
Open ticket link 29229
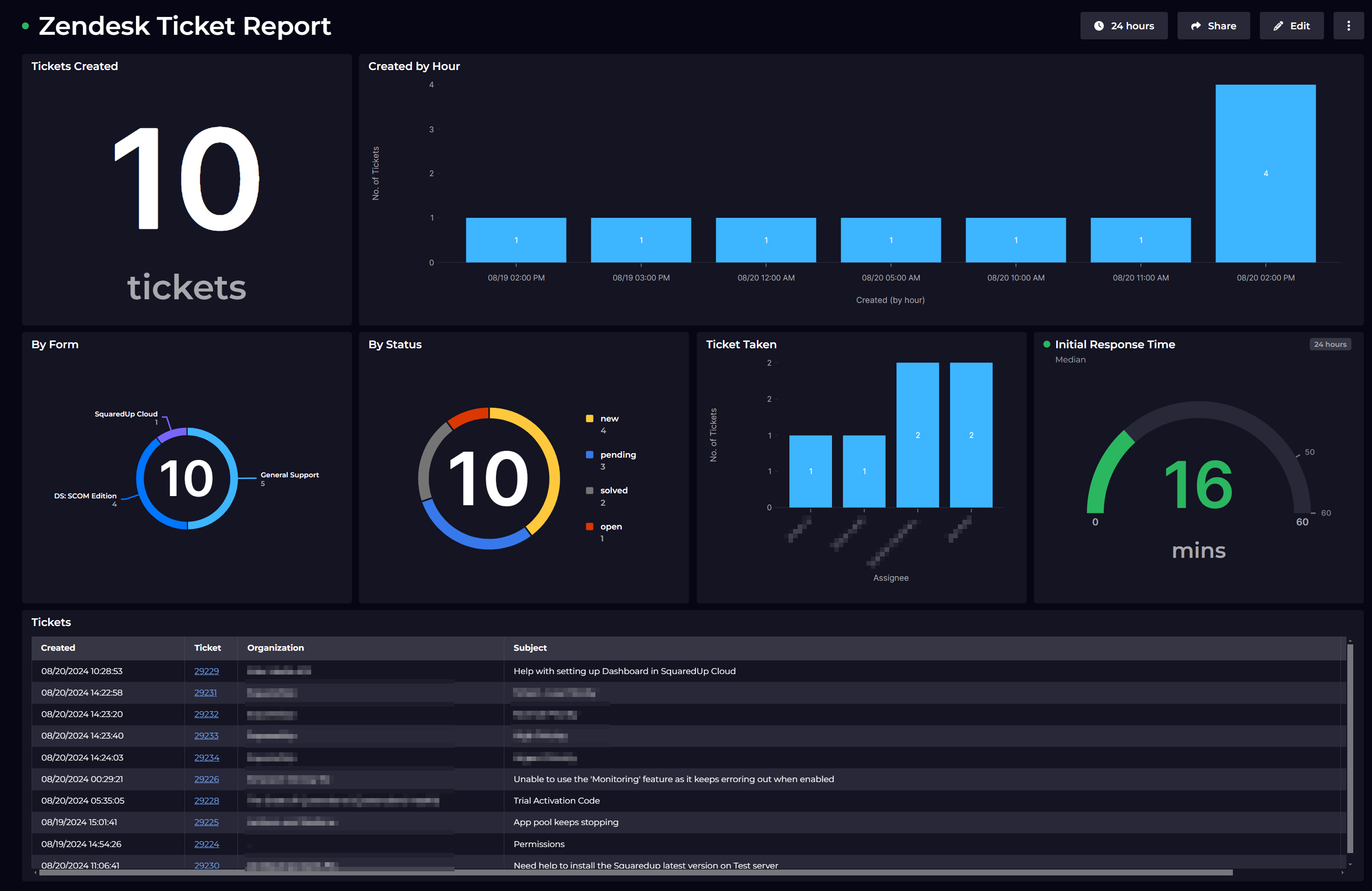tap(206, 671)
